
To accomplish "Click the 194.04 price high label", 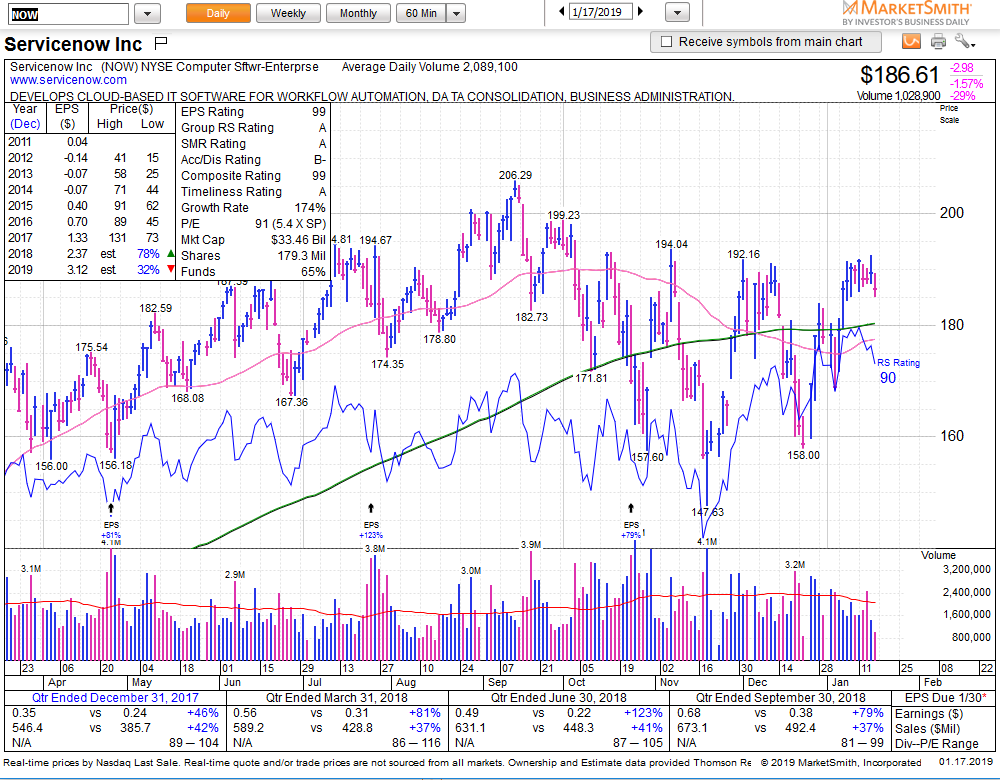I will tap(672, 244).
